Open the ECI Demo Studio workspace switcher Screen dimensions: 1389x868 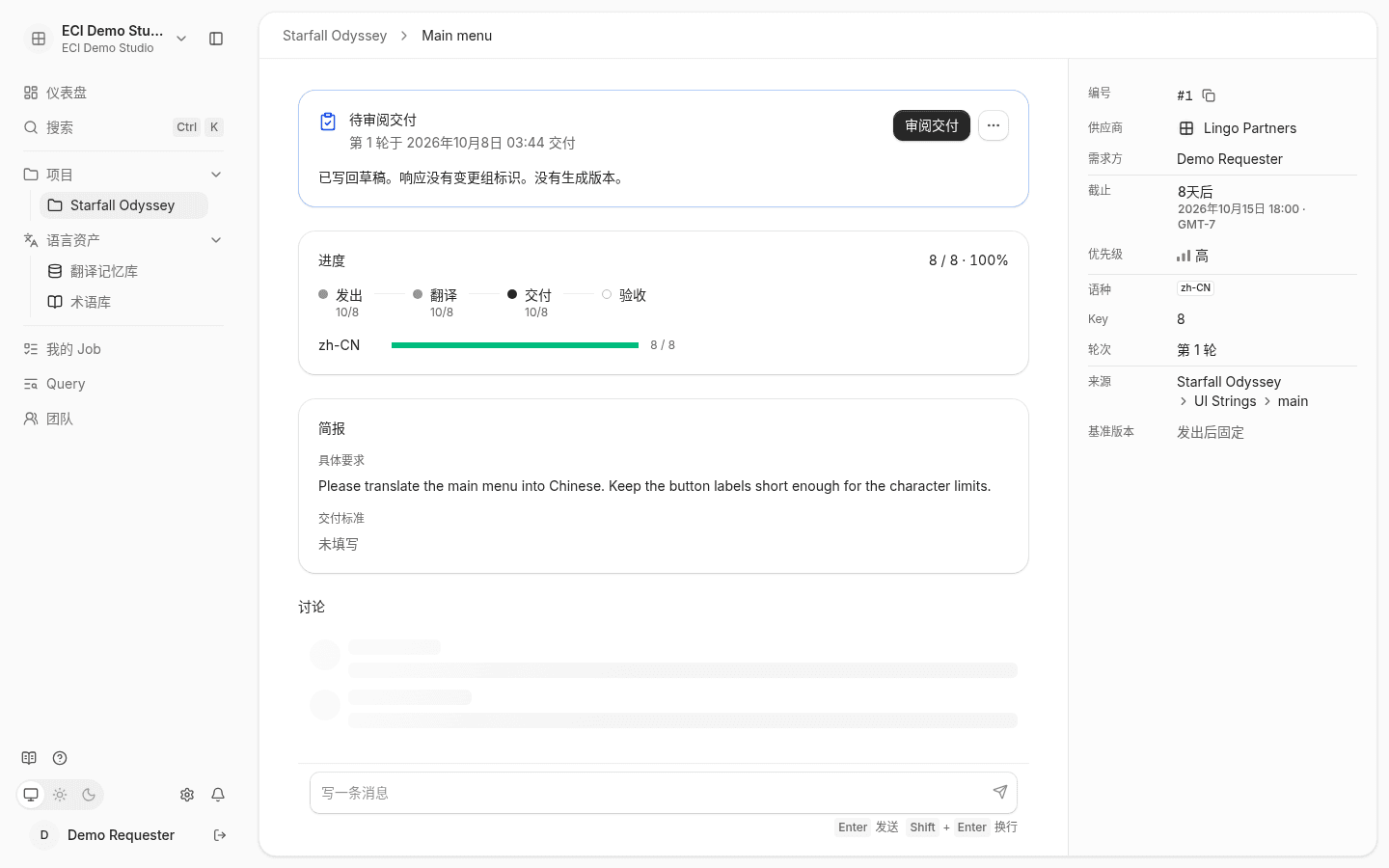click(107, 39)
